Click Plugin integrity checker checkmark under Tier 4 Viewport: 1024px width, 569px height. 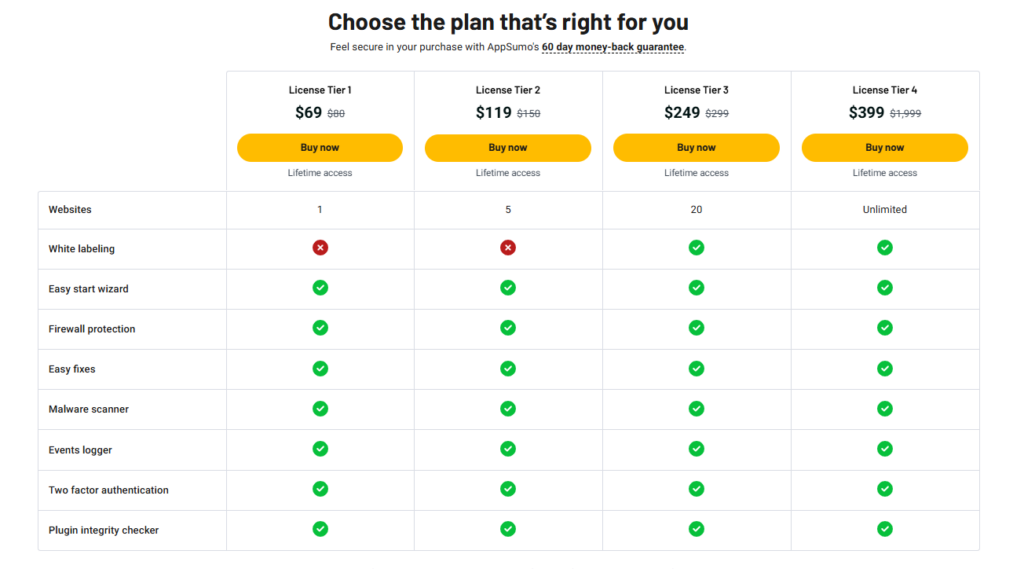(885, 529)
